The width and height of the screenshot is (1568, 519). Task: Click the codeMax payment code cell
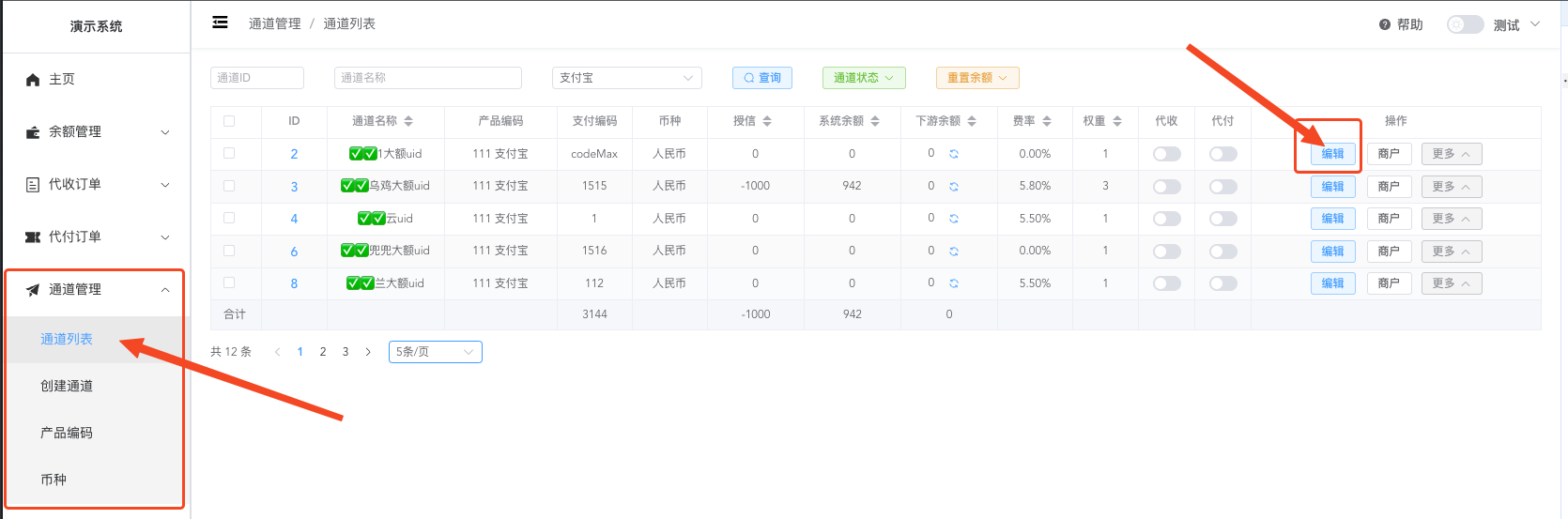pos(594,154)
